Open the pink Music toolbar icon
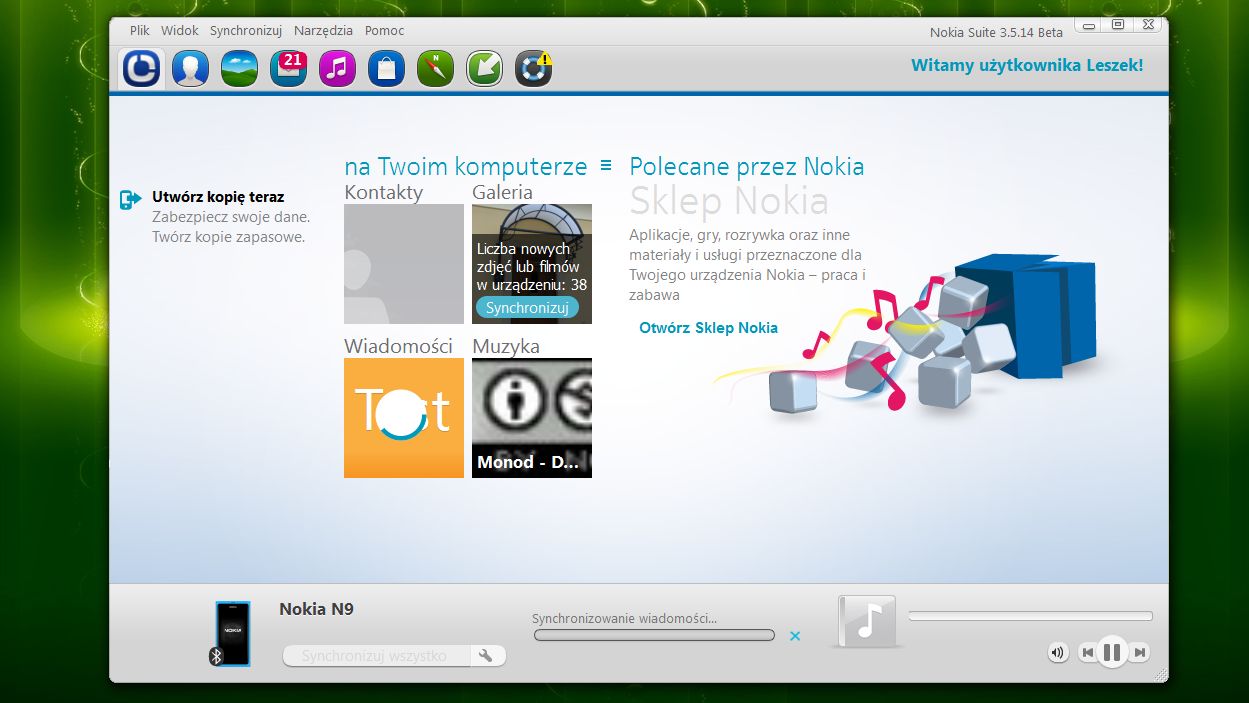The width and height of the screenshot is (1249, 703). 337,68
